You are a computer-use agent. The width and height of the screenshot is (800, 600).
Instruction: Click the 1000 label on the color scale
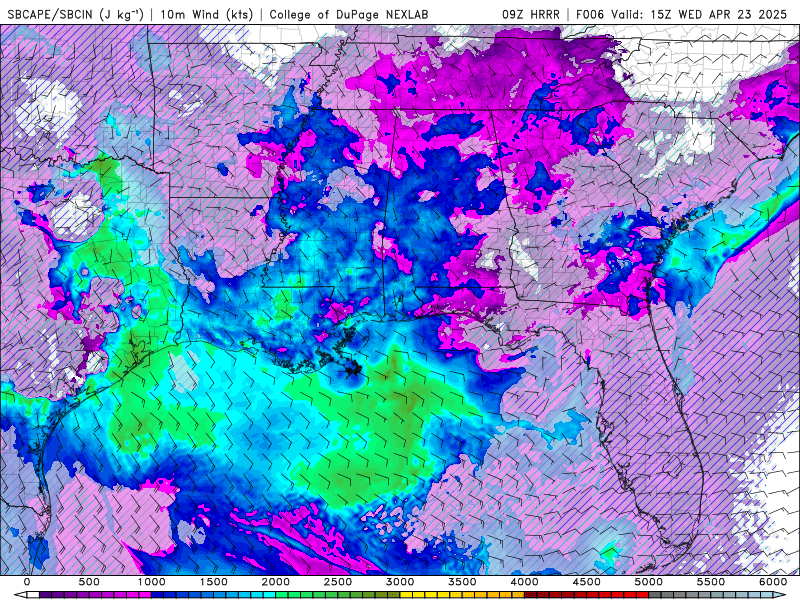(152, 582)
